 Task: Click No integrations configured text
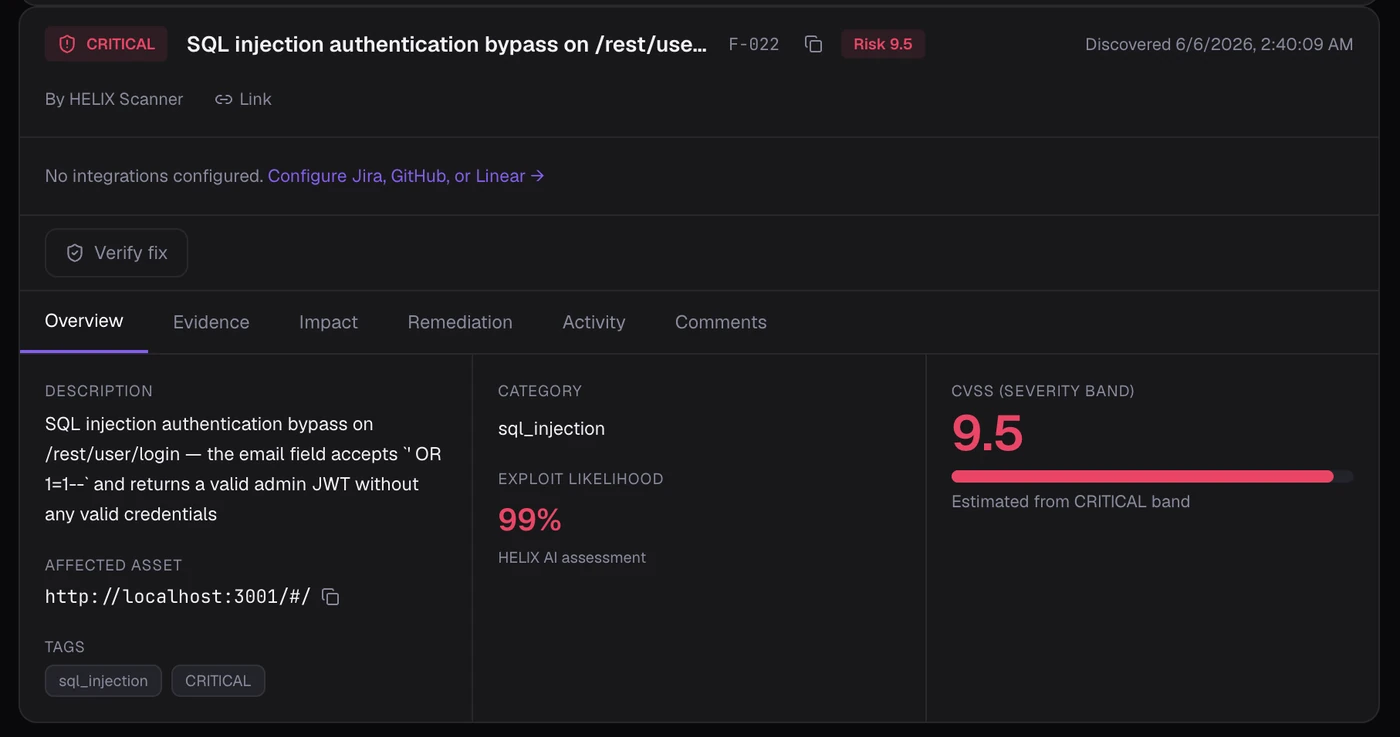tap(154, 176)
